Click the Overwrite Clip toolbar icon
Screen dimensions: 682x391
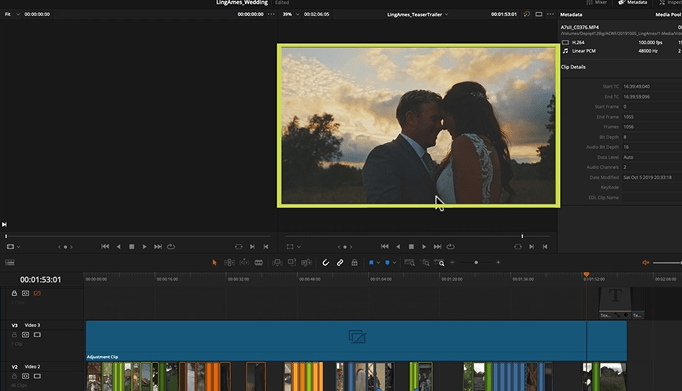(292, 262)
